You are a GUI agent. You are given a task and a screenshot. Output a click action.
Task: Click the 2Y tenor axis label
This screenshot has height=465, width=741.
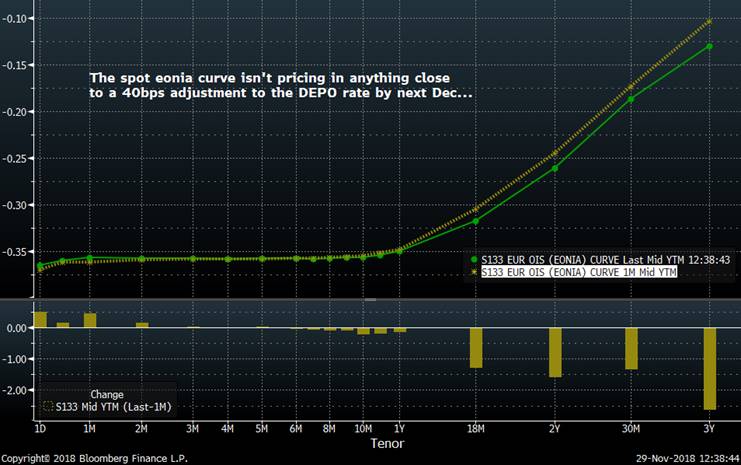(x=554, y=429)
